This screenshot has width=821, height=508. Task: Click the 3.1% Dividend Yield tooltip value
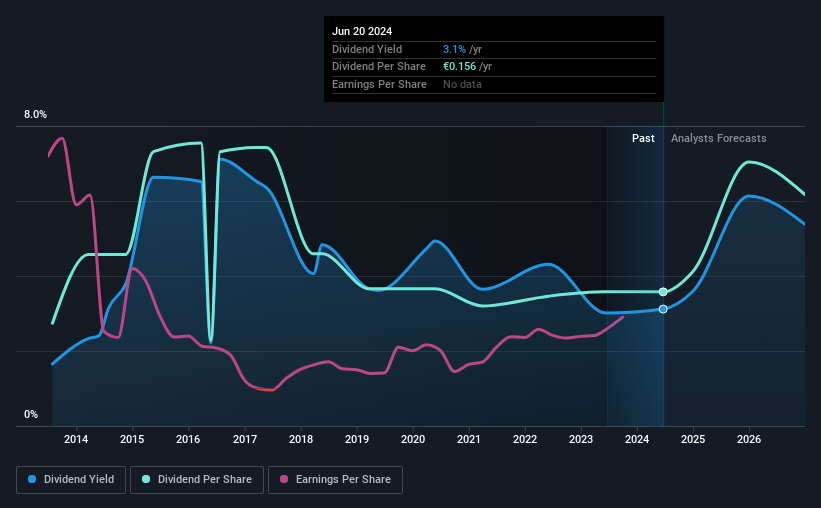click(454, 49)
